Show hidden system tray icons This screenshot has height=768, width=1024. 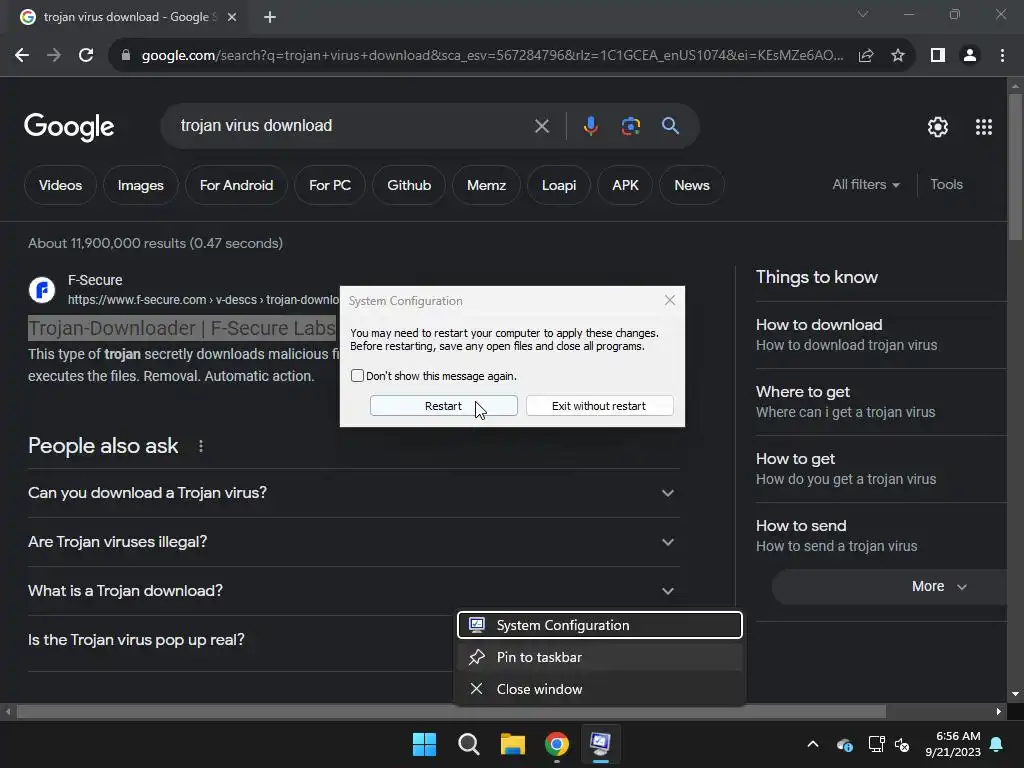pyautogui.click(x=812, y=744)
